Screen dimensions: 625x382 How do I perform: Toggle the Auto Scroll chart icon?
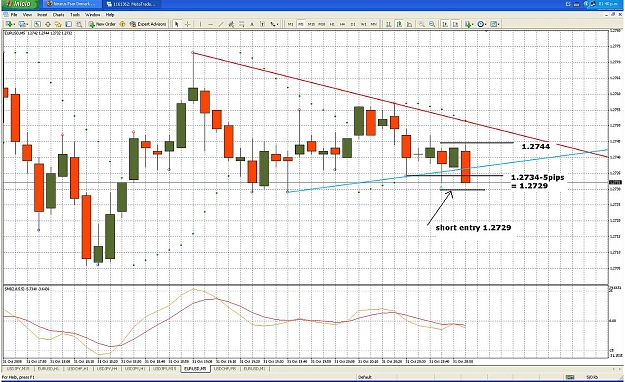[445, 24]
